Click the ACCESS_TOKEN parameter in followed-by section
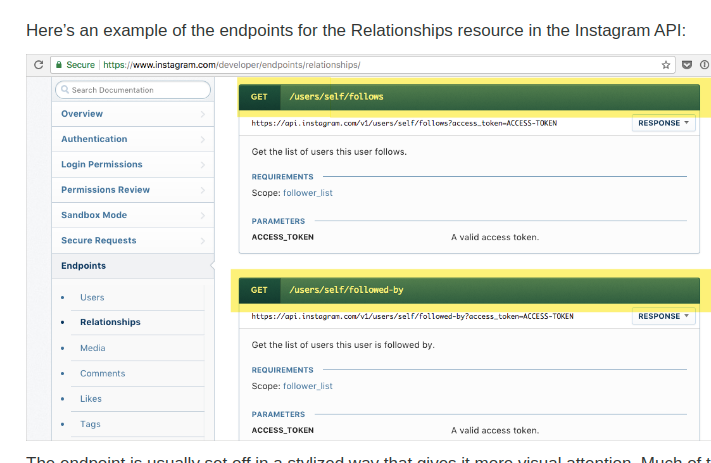 click(282, 430)
